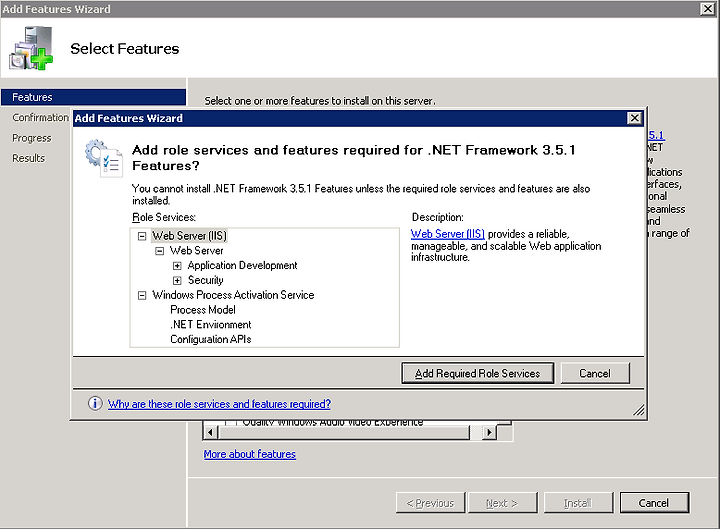Click left arrow of features list scrollbar
The width and height of the screenshot is (720, 529).
(211, 432)
